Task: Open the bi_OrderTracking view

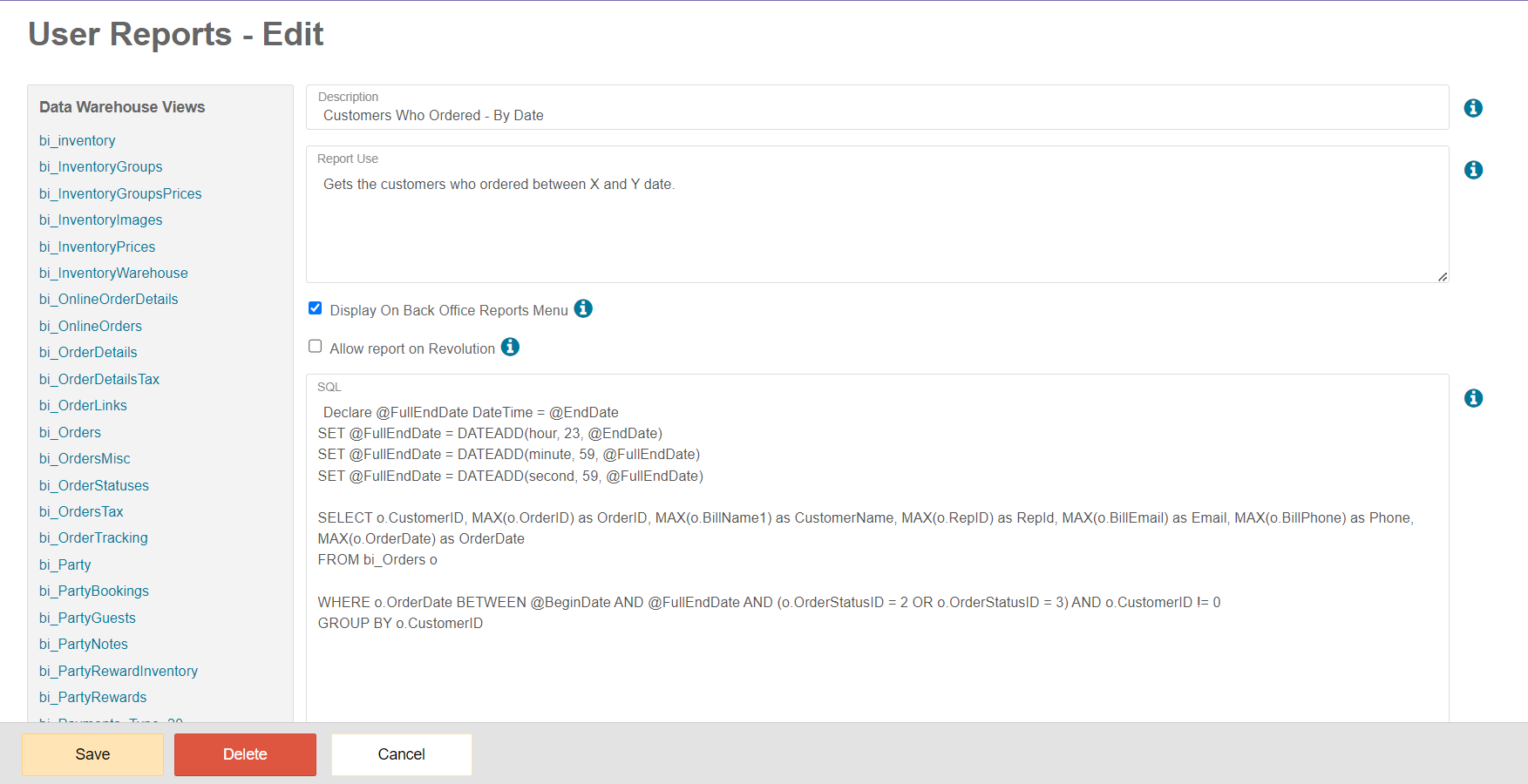Action: pyautogui.click(x=93, y=537)
